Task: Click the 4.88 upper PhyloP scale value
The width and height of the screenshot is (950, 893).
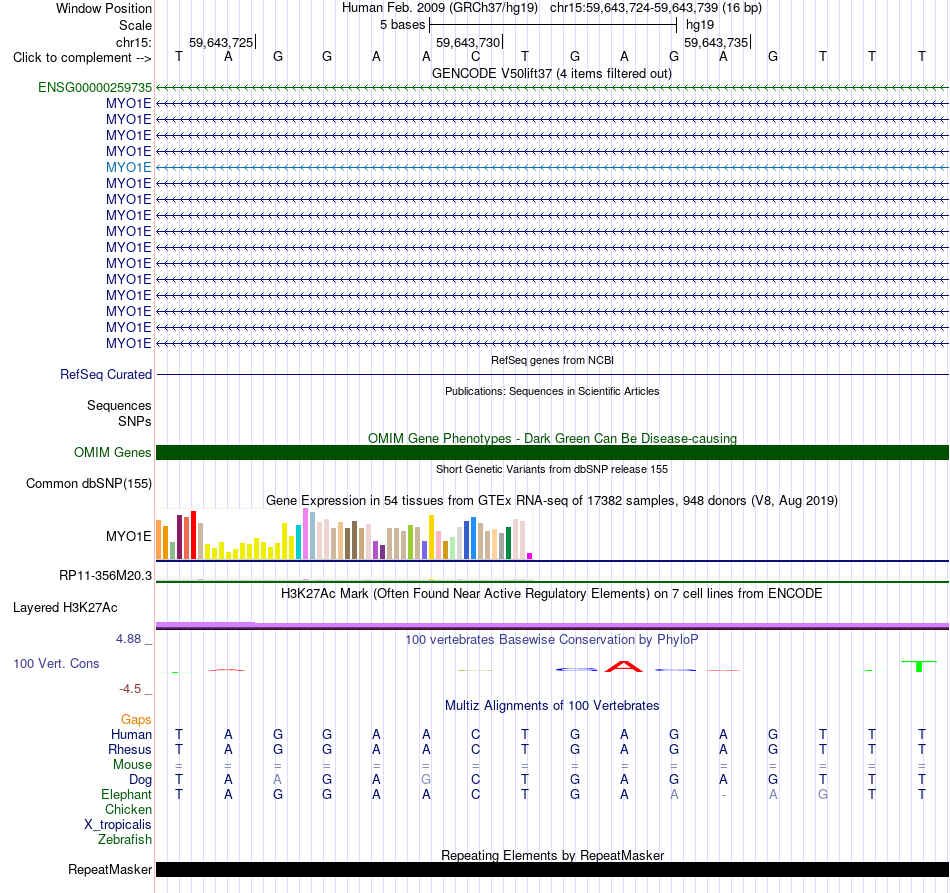Action: point(128,639)
